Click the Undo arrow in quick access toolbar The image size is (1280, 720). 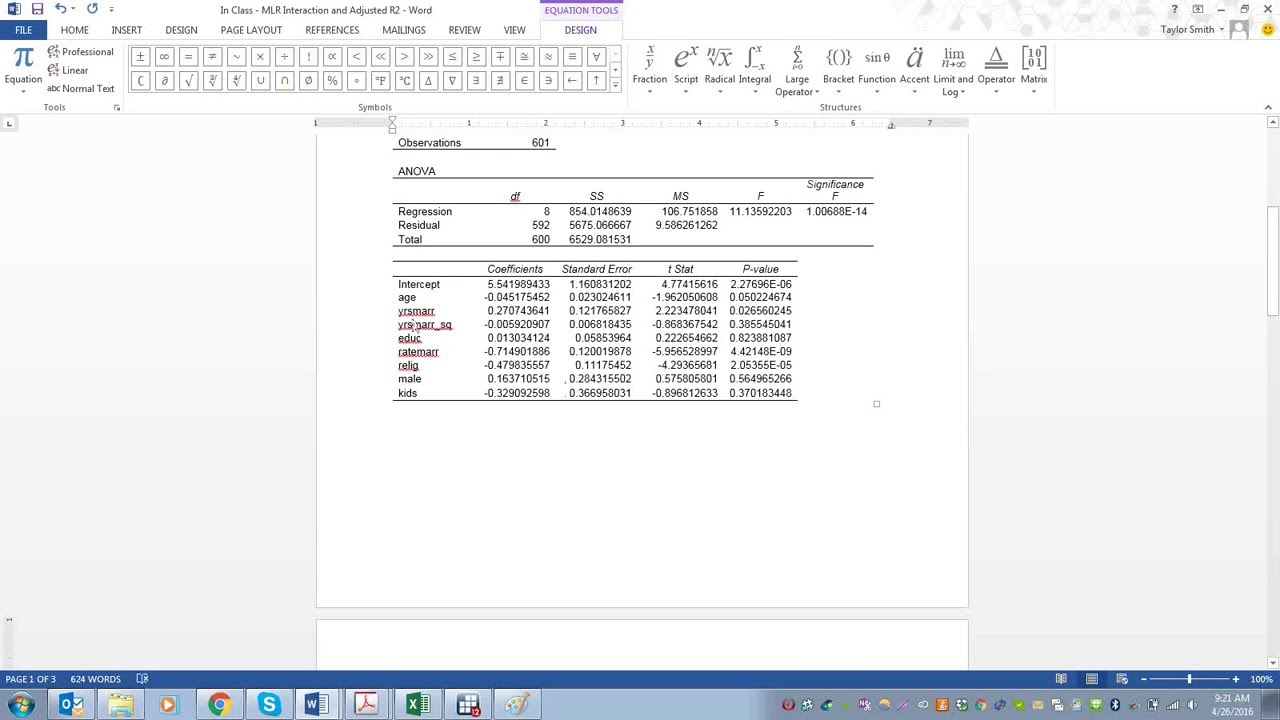click(60, 9)
